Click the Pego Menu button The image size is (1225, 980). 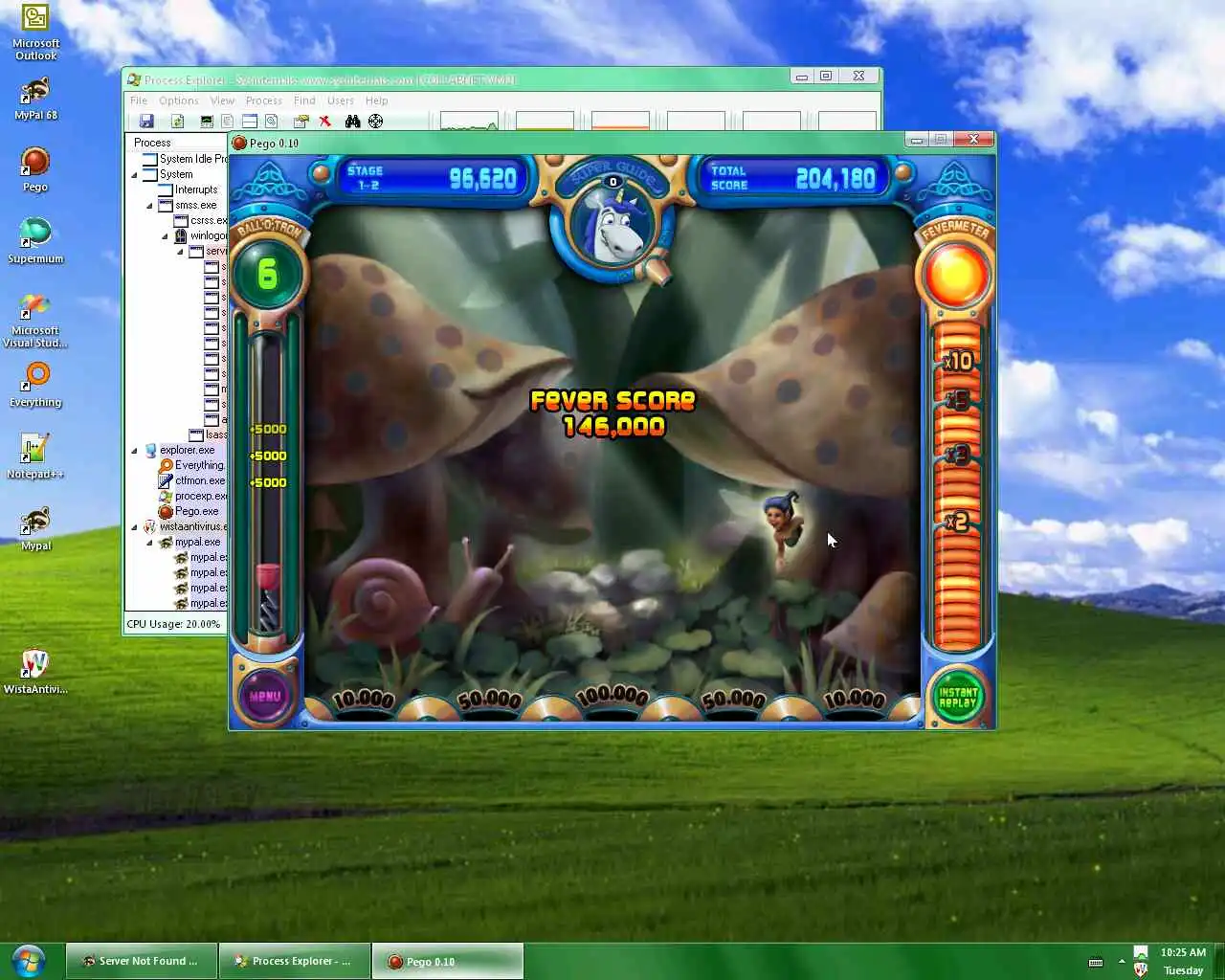[x=265, y=696]
